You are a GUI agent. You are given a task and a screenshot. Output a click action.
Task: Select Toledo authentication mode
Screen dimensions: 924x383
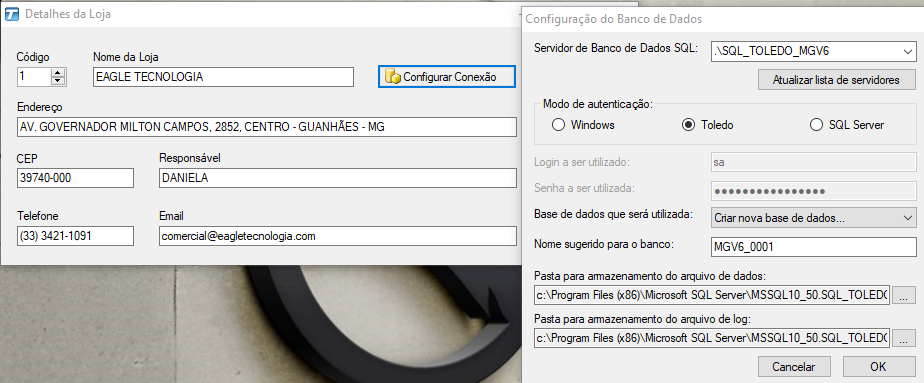707,125
